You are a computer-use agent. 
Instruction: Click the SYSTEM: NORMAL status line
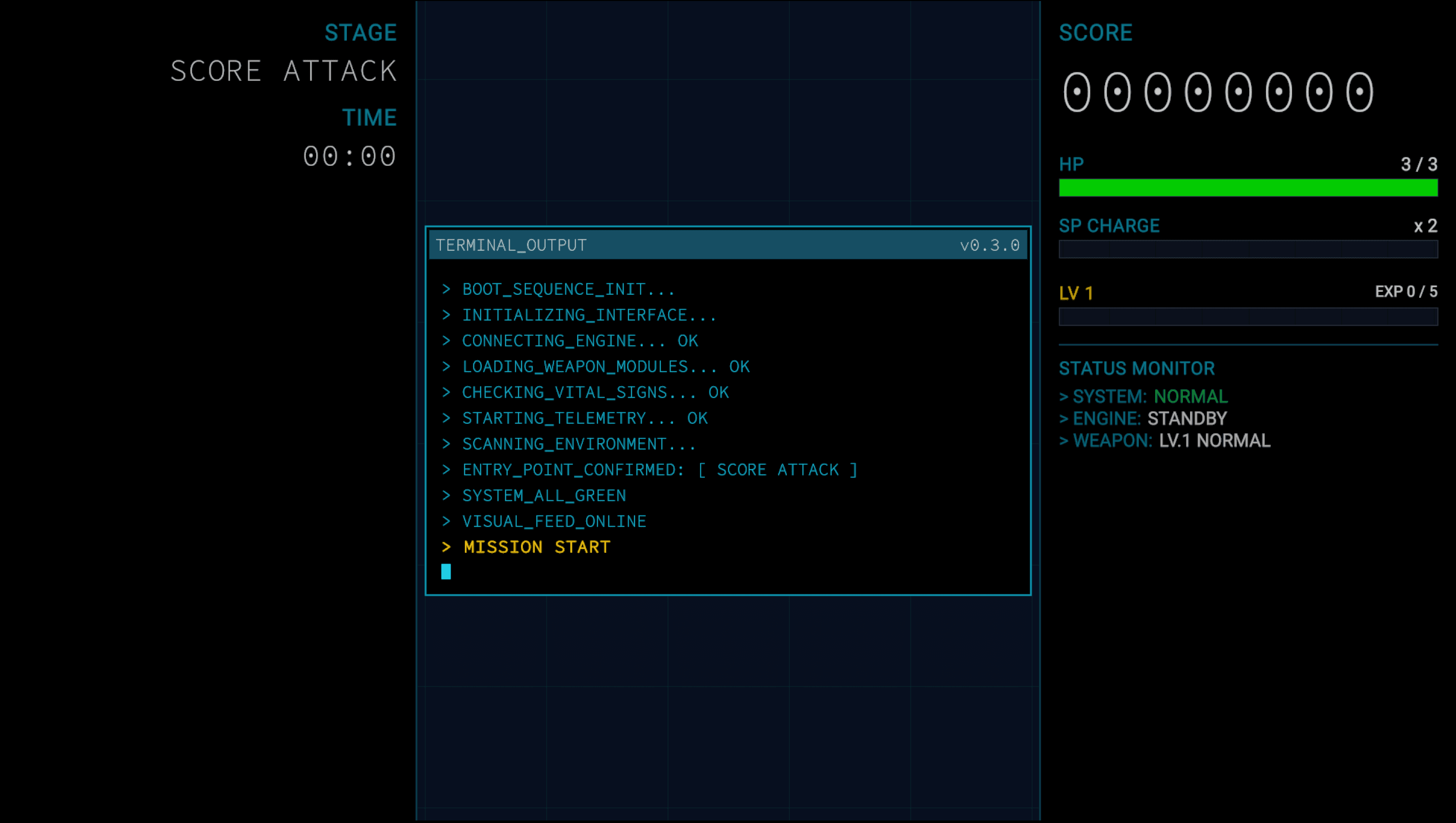click(1143, 396)
